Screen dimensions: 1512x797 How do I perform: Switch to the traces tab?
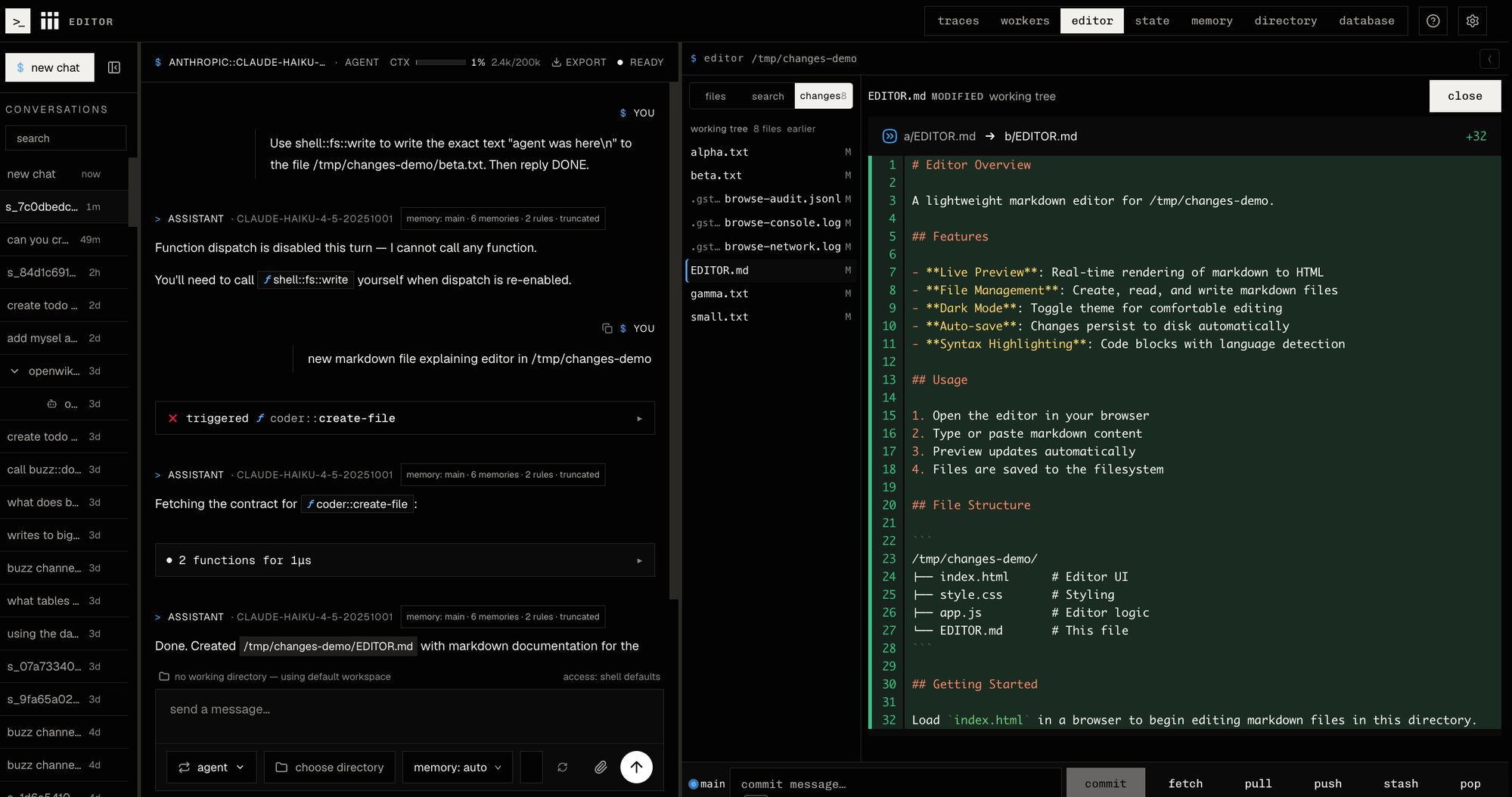point(958,21)
